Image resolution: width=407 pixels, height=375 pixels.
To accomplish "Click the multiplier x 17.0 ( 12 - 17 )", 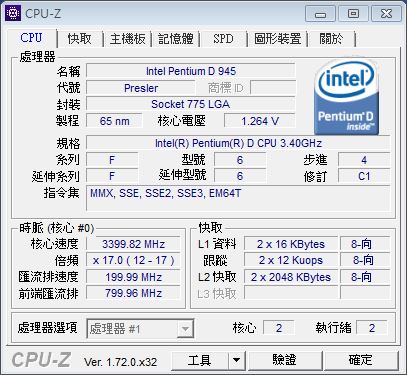I will click(x=133, y=260).
